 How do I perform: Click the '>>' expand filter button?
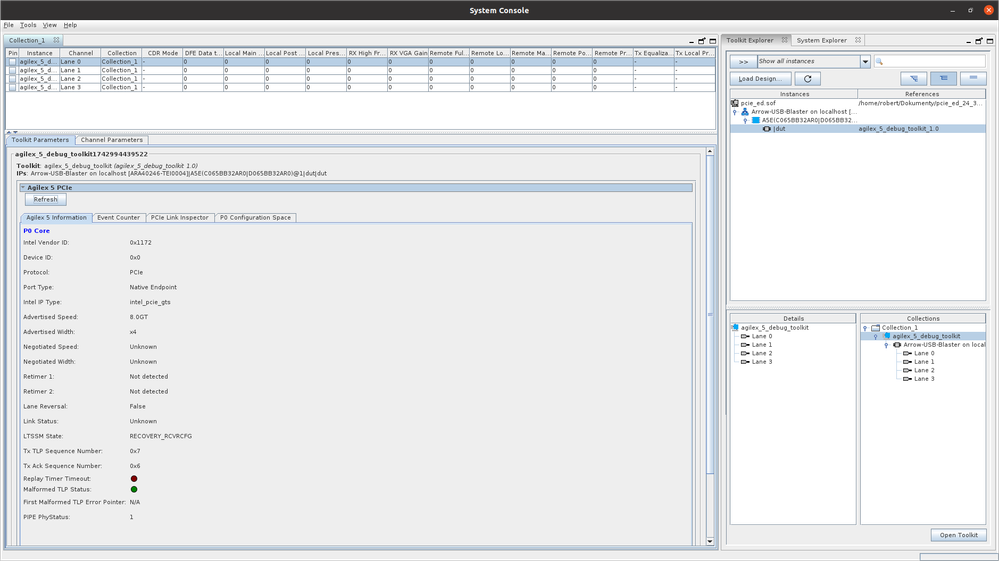743,62
